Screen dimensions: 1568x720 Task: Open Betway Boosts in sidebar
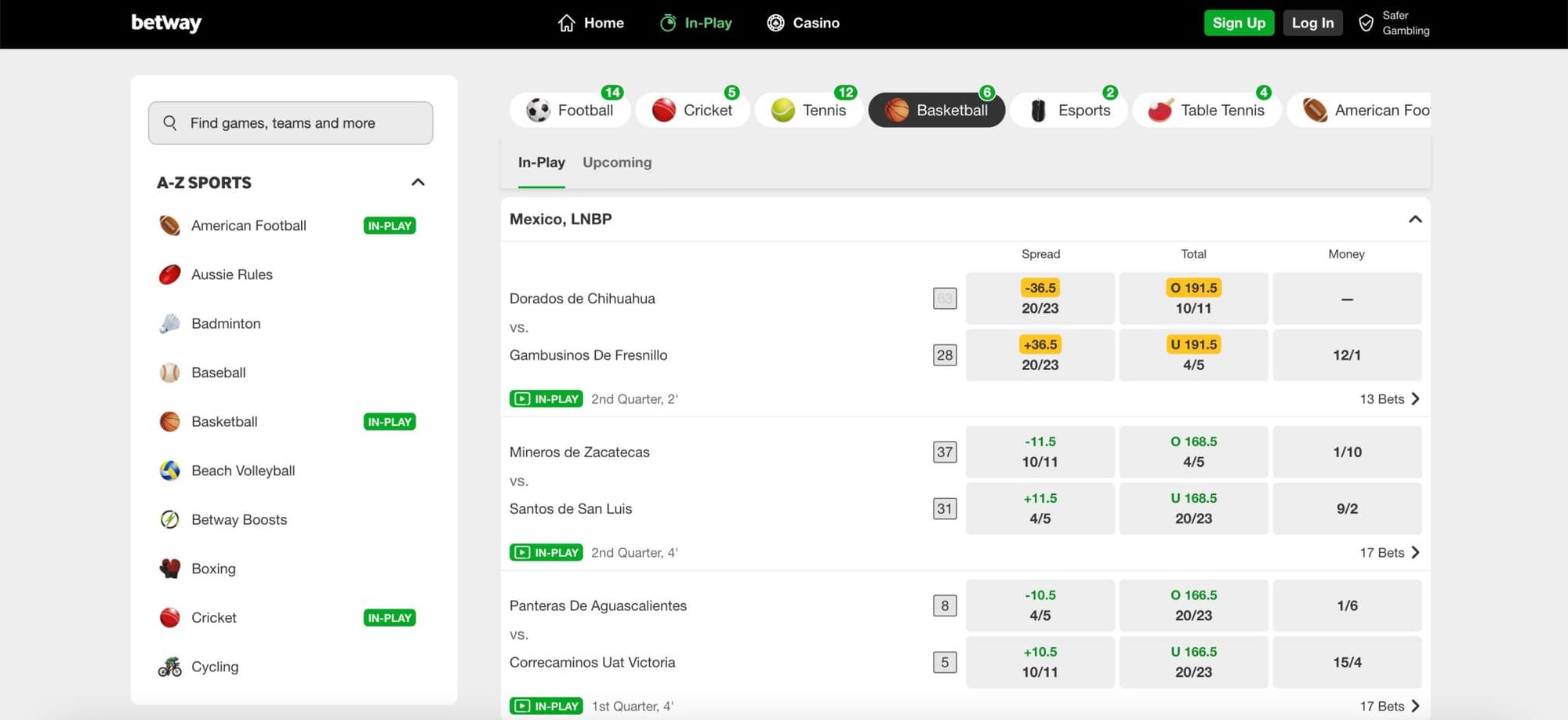[238, 519]
